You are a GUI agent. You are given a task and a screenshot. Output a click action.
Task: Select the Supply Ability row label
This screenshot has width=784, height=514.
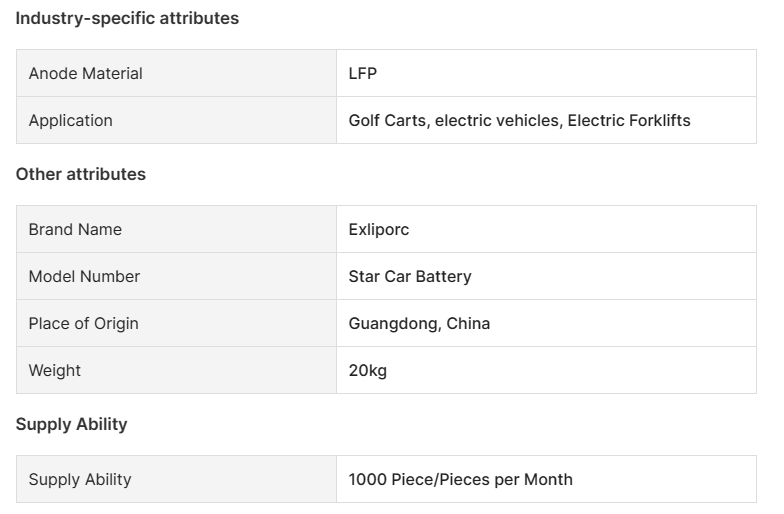tap(80, 479)
